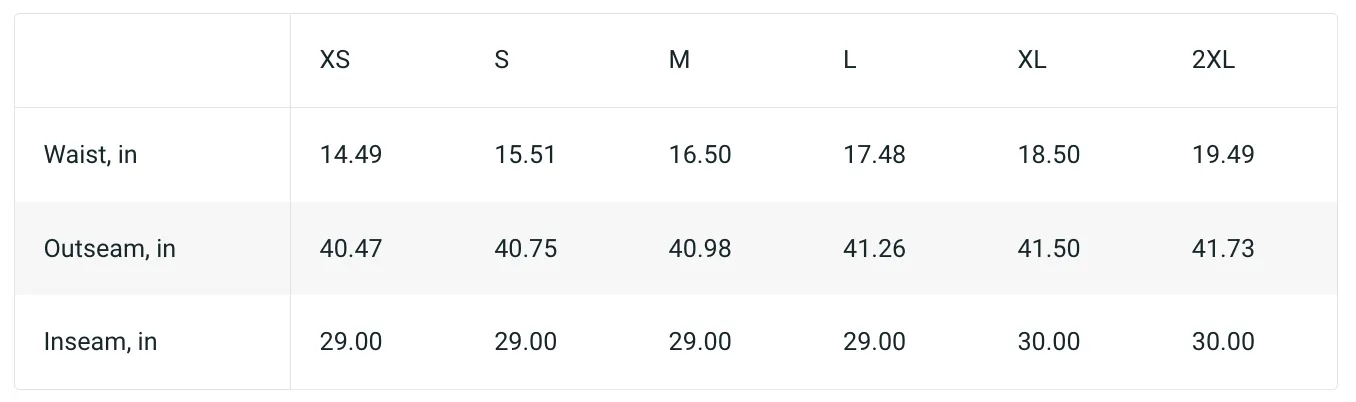Image resolution: width=1356 pixels, height=402 pixels.
Task: Click the XL inseam value 30.00
Action: tap(1049, 342)
